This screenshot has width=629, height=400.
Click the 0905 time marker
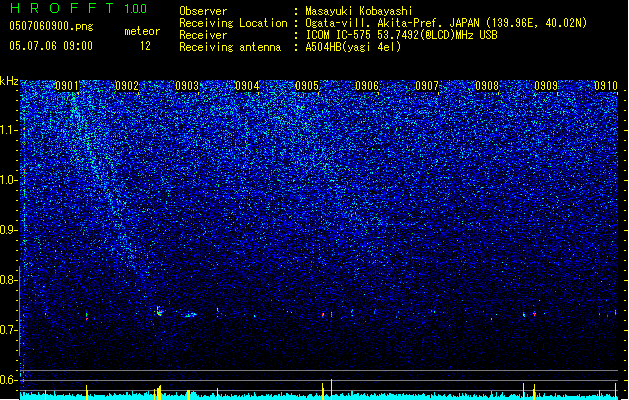click(307, 86)
